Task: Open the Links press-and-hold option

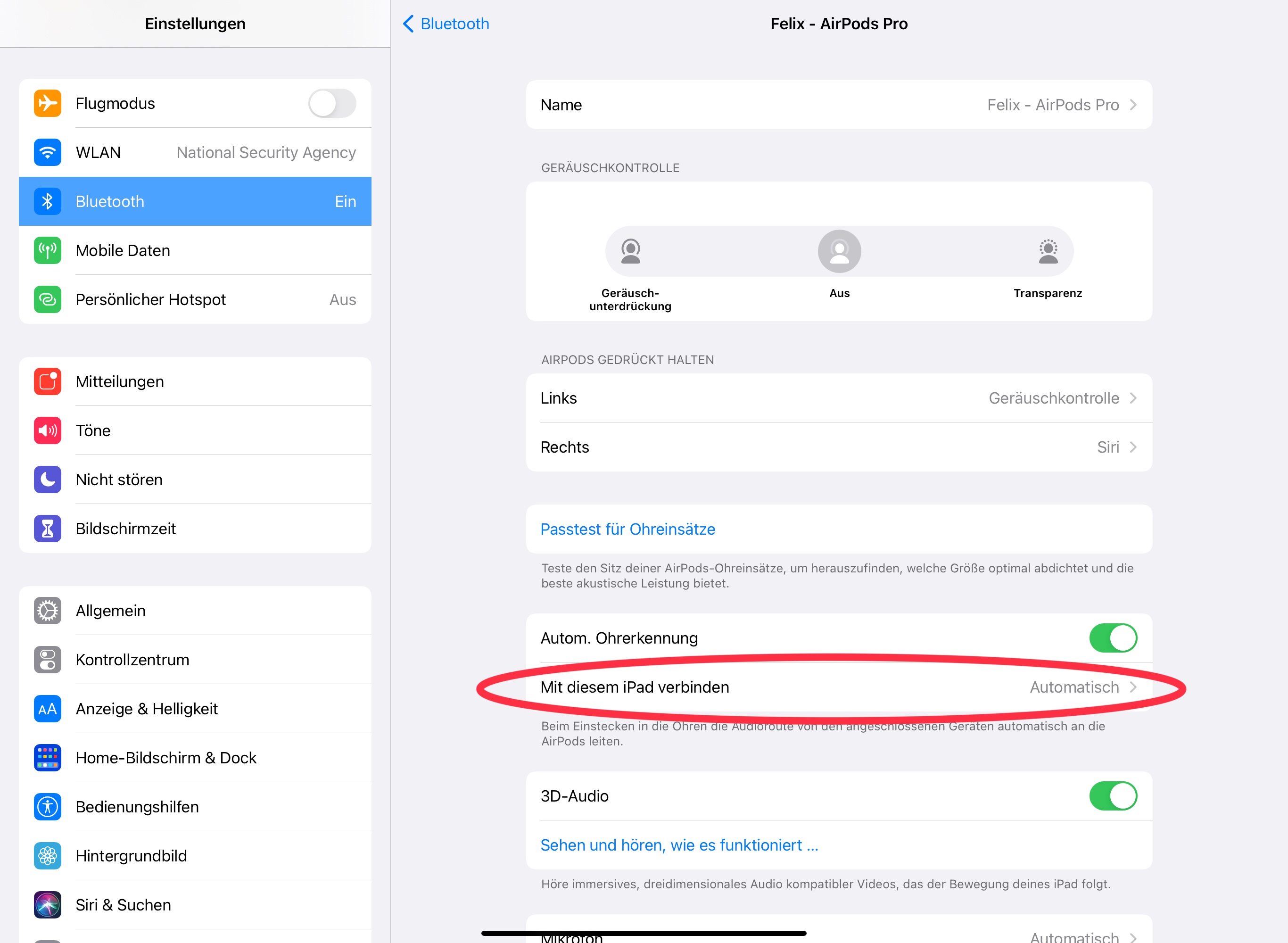Action: tap(839, 398)
